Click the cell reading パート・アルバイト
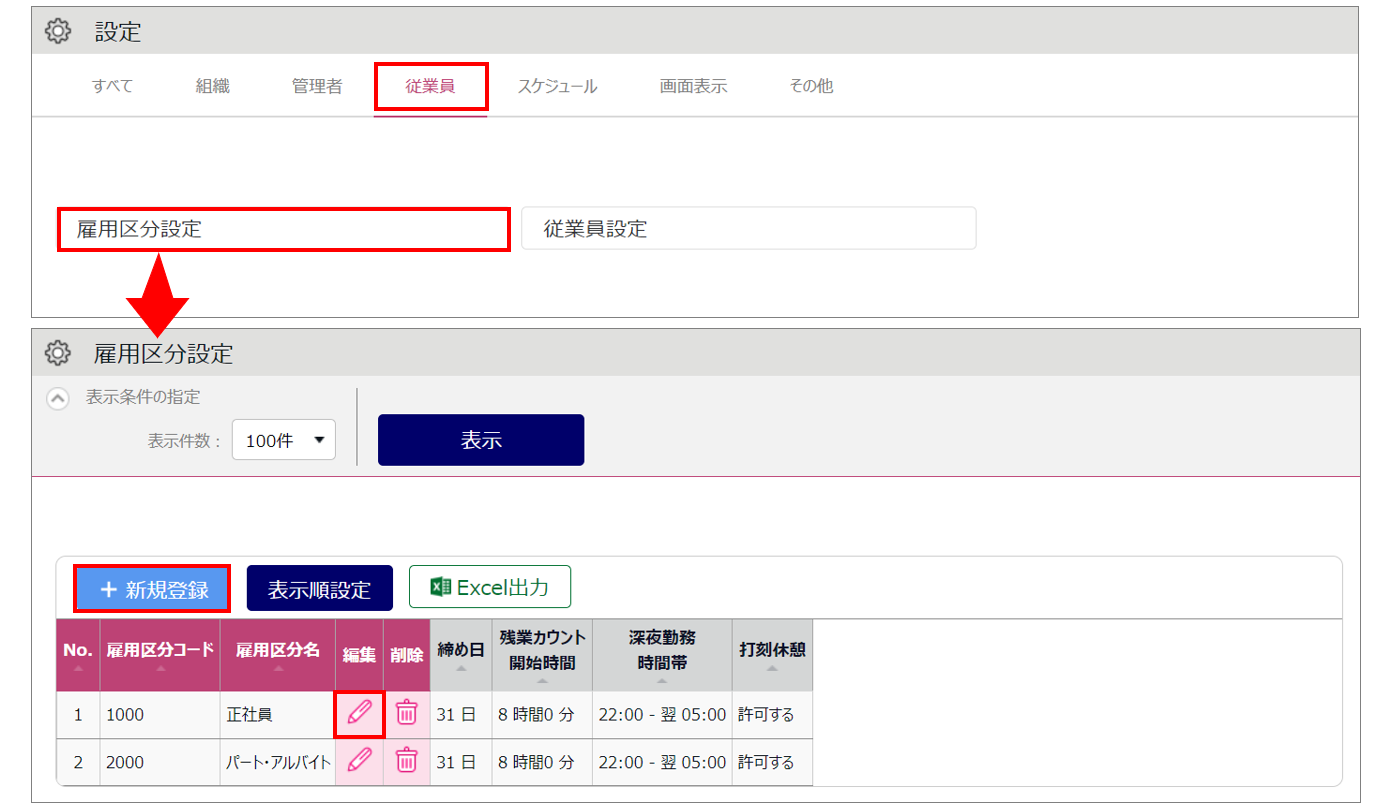The image size is (1391, 807). click(277, 762)
